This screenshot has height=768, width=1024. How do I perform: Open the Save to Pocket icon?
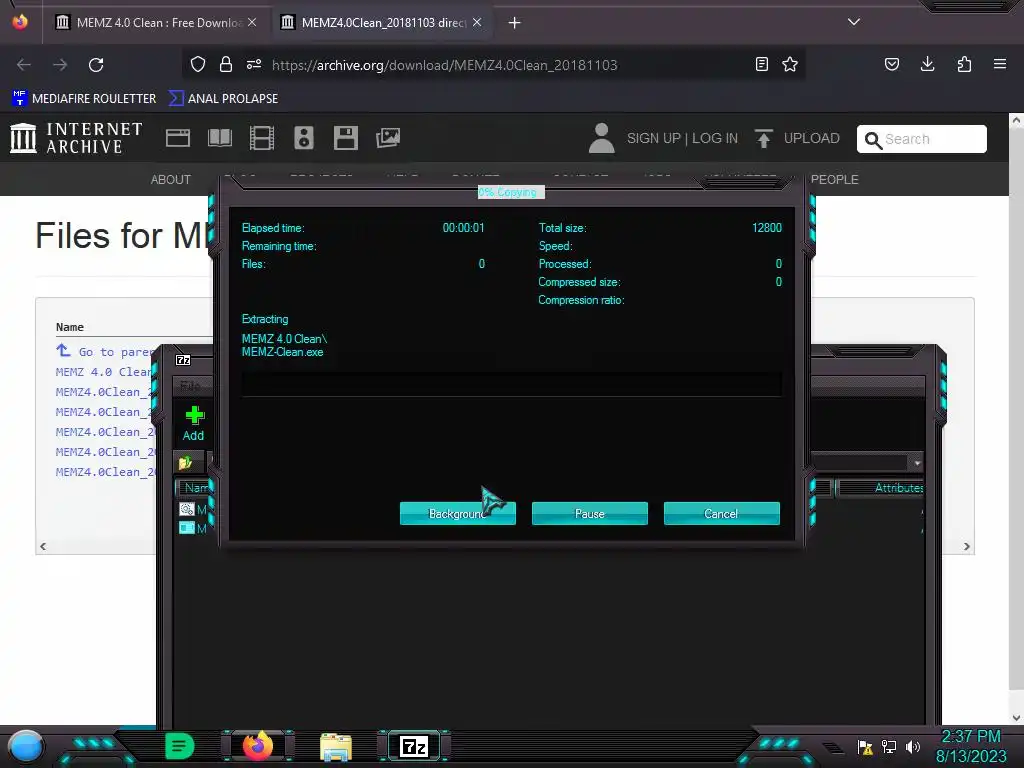892,64
